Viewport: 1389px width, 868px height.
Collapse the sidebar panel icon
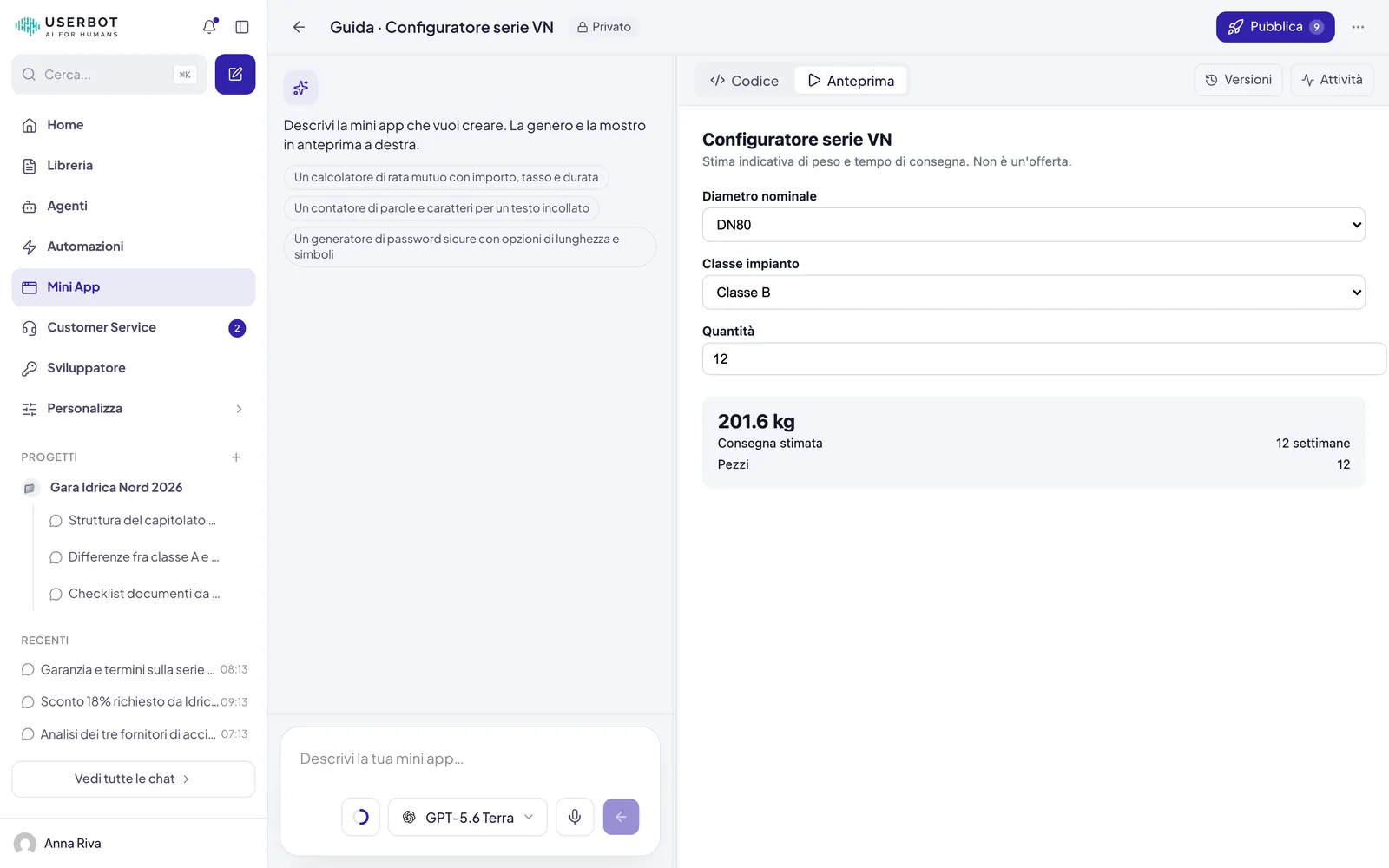(242, 27)
